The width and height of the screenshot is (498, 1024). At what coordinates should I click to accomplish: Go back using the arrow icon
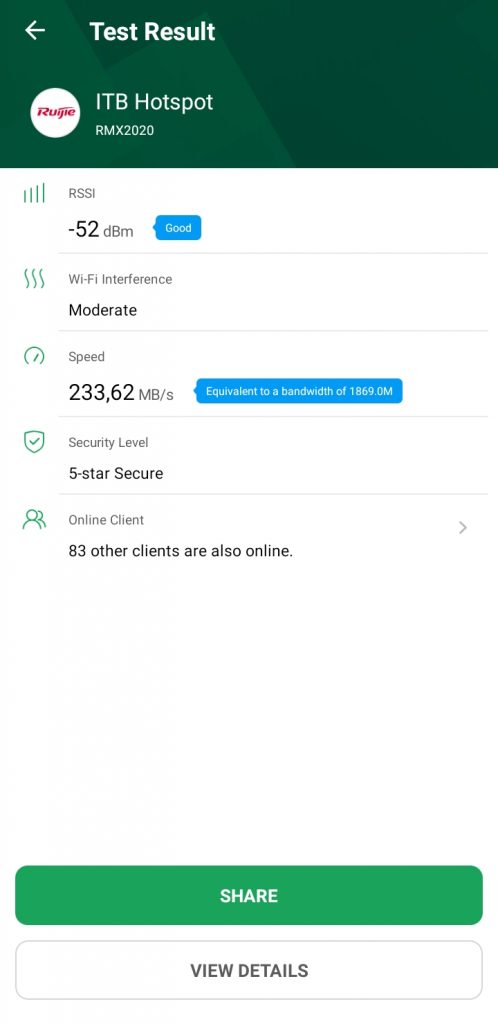[x=35, y=30]
